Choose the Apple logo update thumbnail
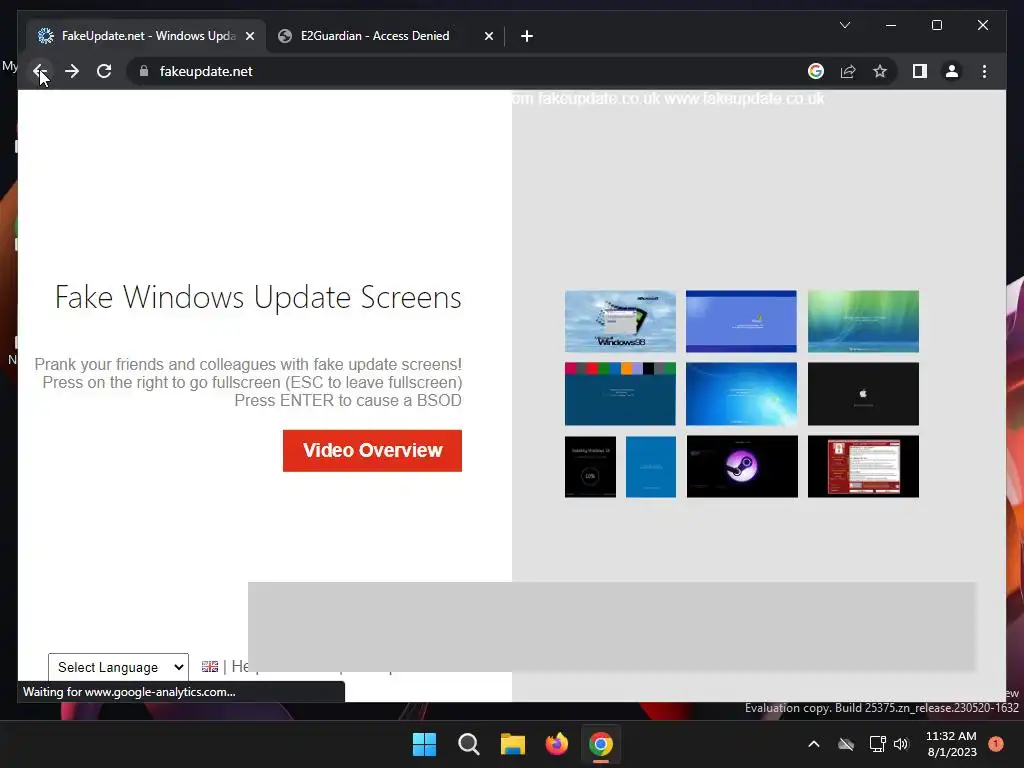Image resolution: width=1024 pixels, height=768 pixels. click(x=863, y=394)
